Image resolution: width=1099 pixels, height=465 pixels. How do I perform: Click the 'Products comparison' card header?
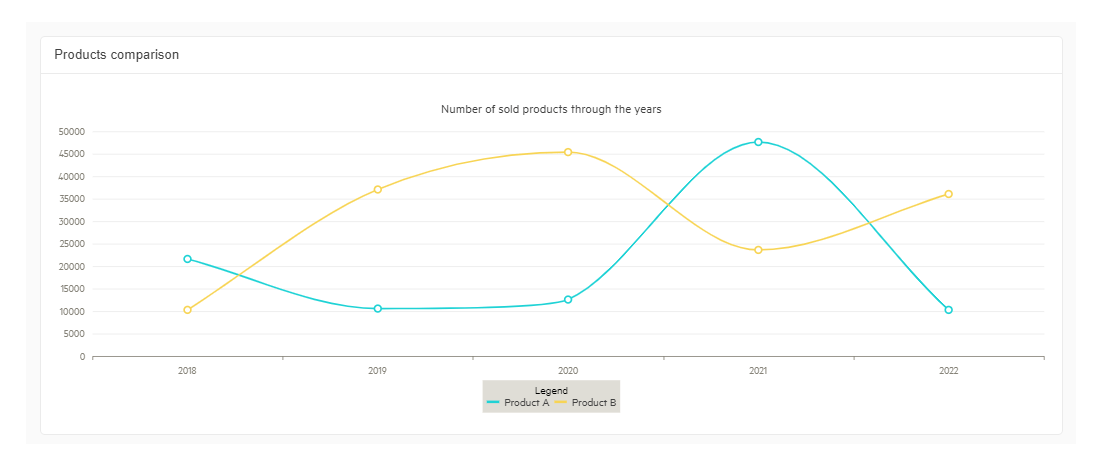coord(117,55)
